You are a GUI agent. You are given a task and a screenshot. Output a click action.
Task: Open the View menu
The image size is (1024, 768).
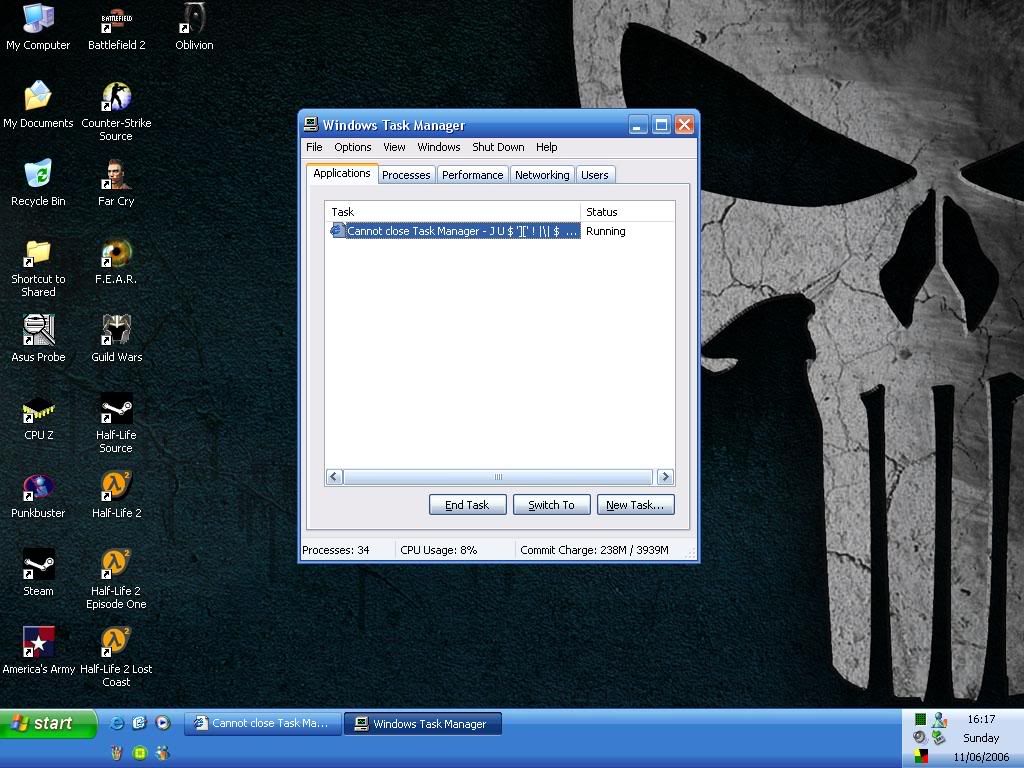[394, 147]
